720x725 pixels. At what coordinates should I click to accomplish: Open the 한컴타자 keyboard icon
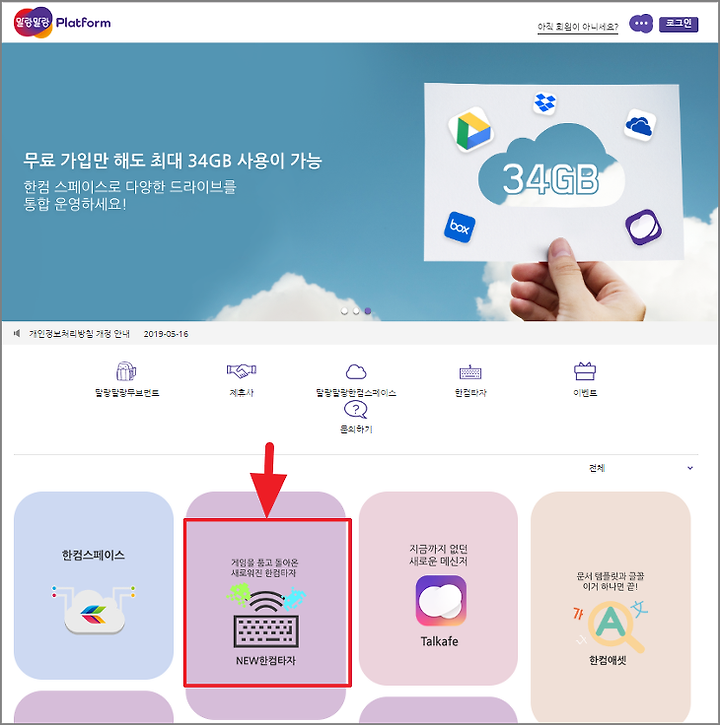(x=470, y=372)
